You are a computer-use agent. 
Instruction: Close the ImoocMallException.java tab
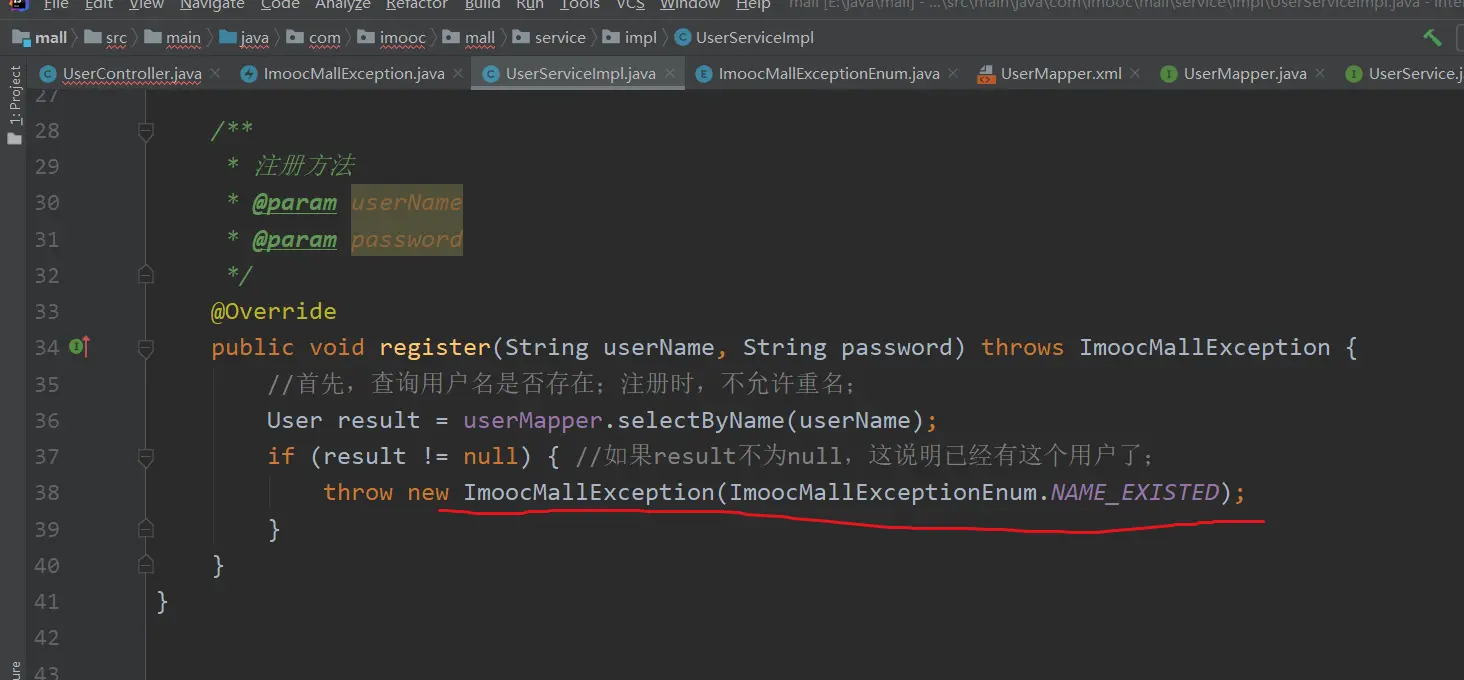point(458,74)
